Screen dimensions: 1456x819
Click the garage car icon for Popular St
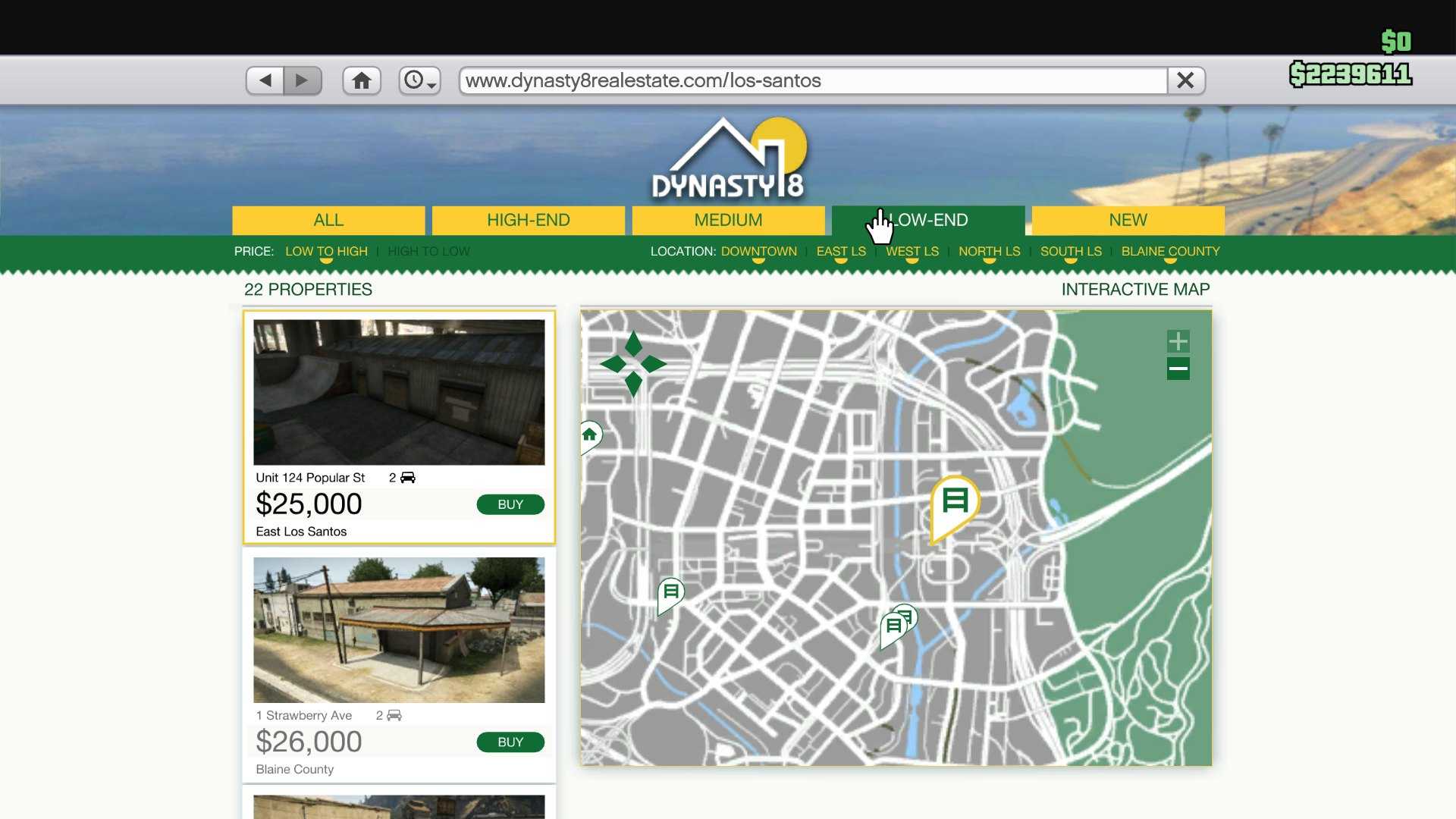point(408,477)
